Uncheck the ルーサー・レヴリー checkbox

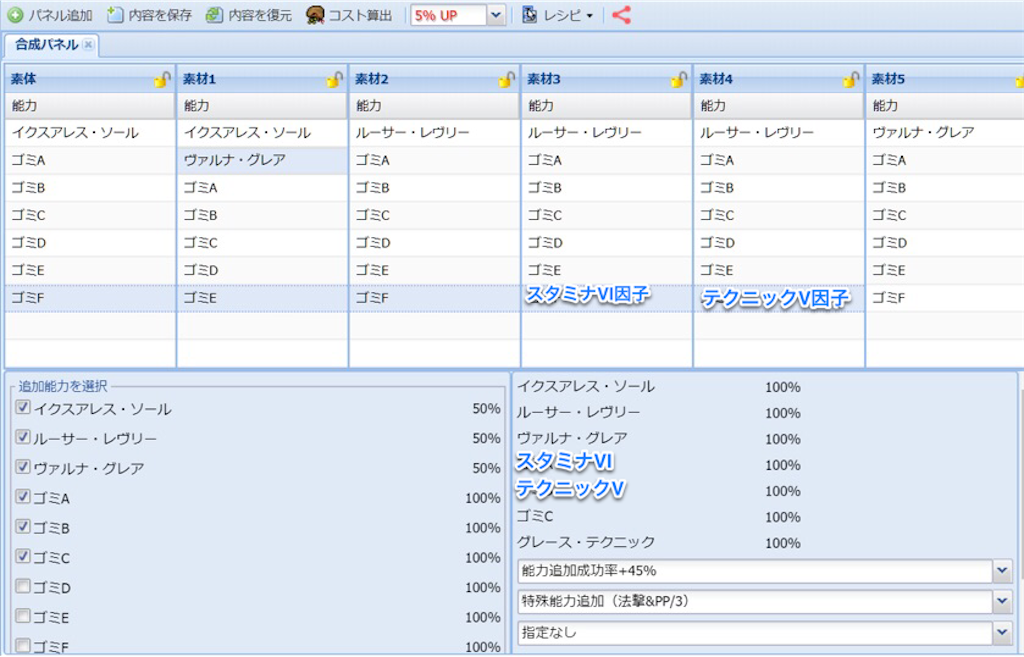[x=23, y=437]
